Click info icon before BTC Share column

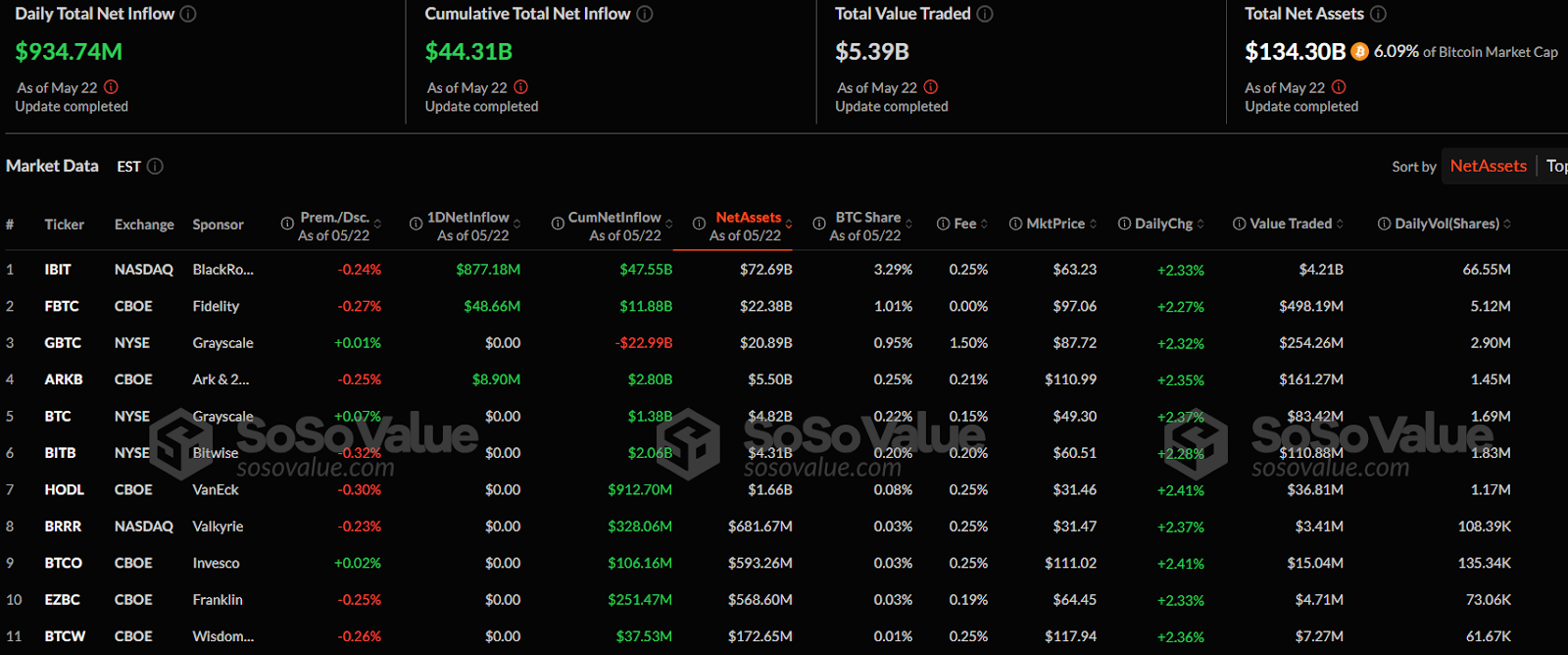(x=818, y=224)
